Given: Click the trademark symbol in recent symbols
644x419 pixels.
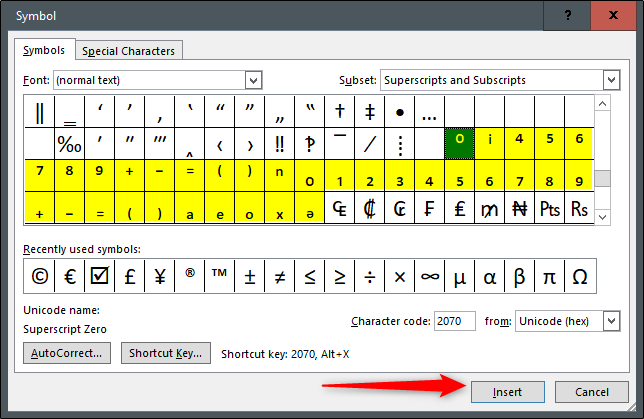Looking at the screenshot, I should pyautogui.click(x=220, y=276).
